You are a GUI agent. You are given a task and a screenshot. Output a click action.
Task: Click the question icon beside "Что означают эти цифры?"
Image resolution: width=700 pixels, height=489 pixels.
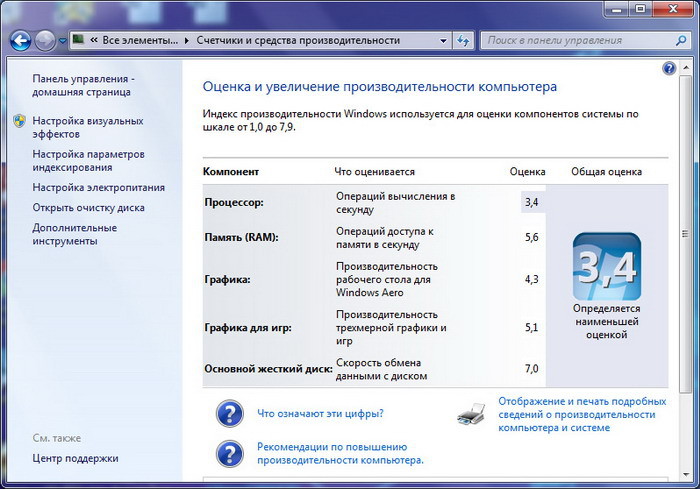[230, 412]
